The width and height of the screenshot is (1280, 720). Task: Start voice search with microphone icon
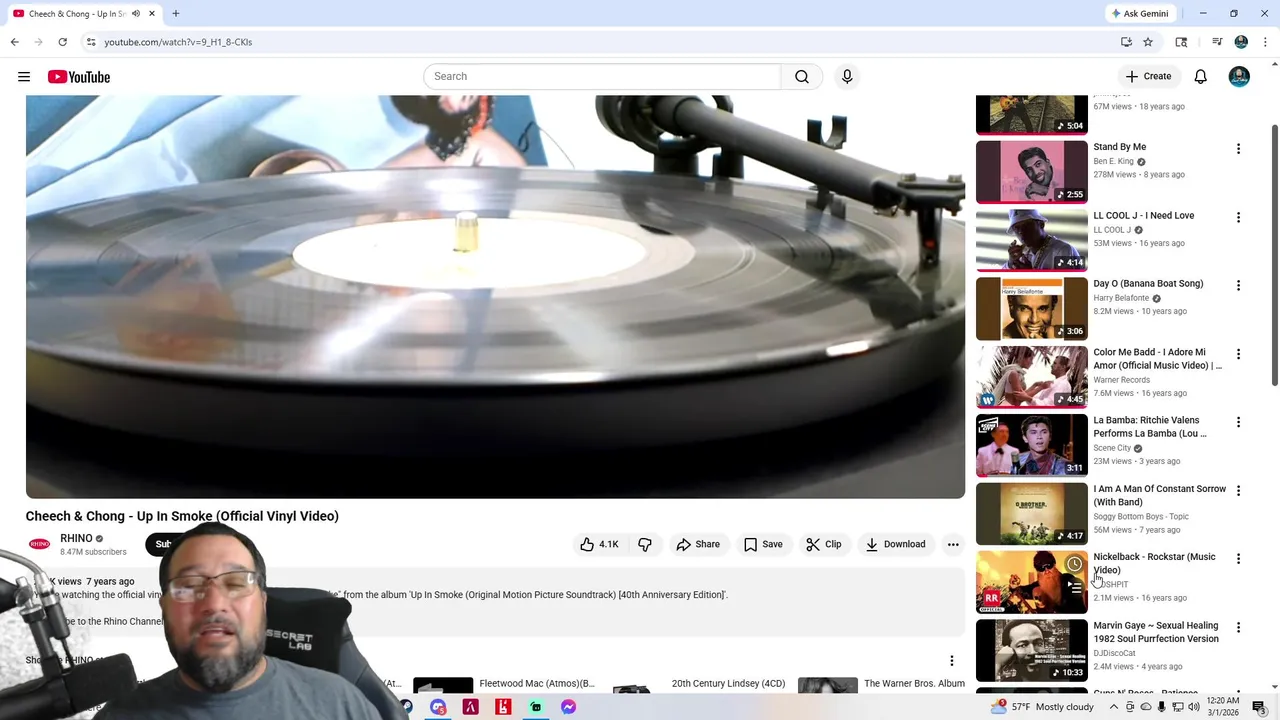pos(847,77)
